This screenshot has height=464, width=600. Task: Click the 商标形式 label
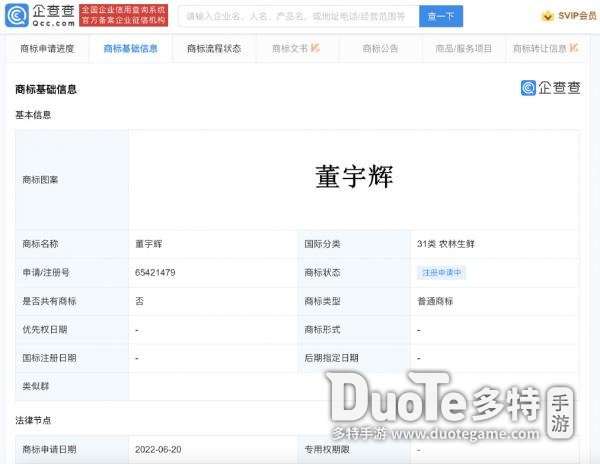point(322,329)
